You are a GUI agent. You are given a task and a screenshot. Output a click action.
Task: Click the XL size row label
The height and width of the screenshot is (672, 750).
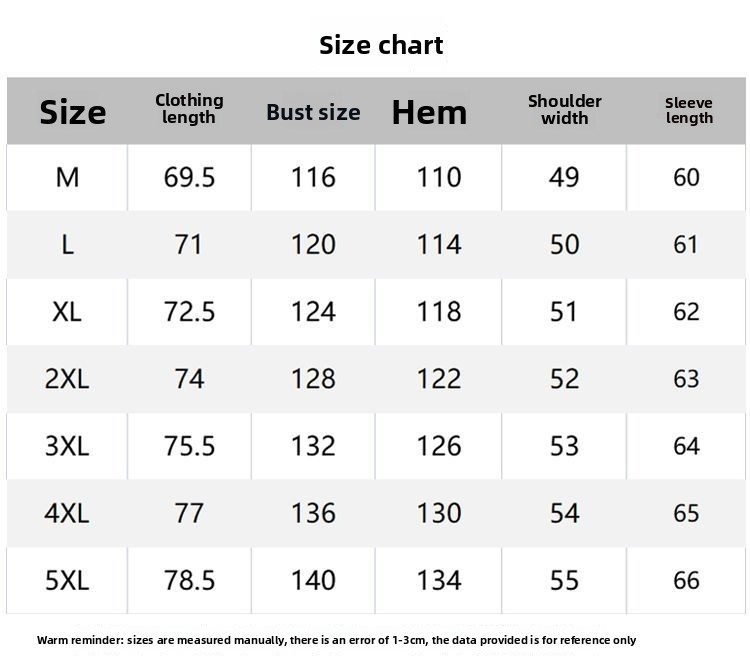(67, 312)
